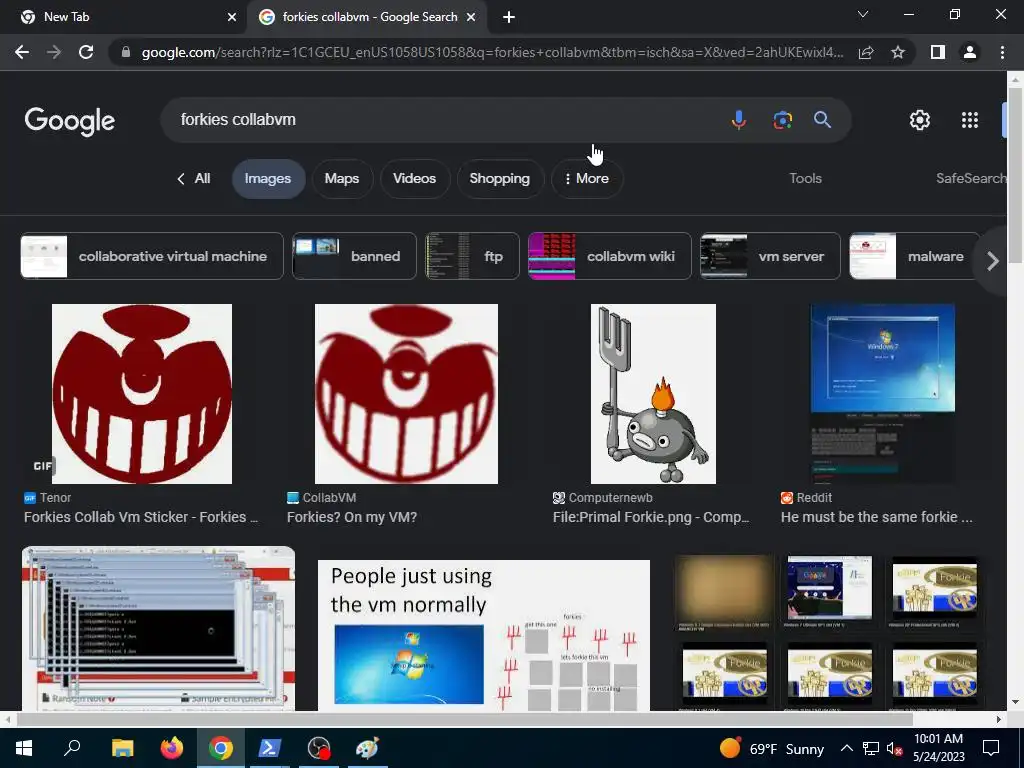Screen dimensions: 1024x768
Task: Show hidden system tray icons
Action: pyautogui.click(x=846, y=748)
